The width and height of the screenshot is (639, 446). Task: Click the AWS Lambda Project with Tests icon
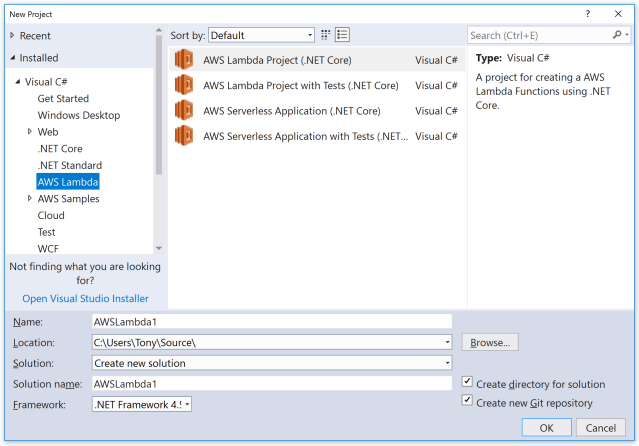[184, 85]
